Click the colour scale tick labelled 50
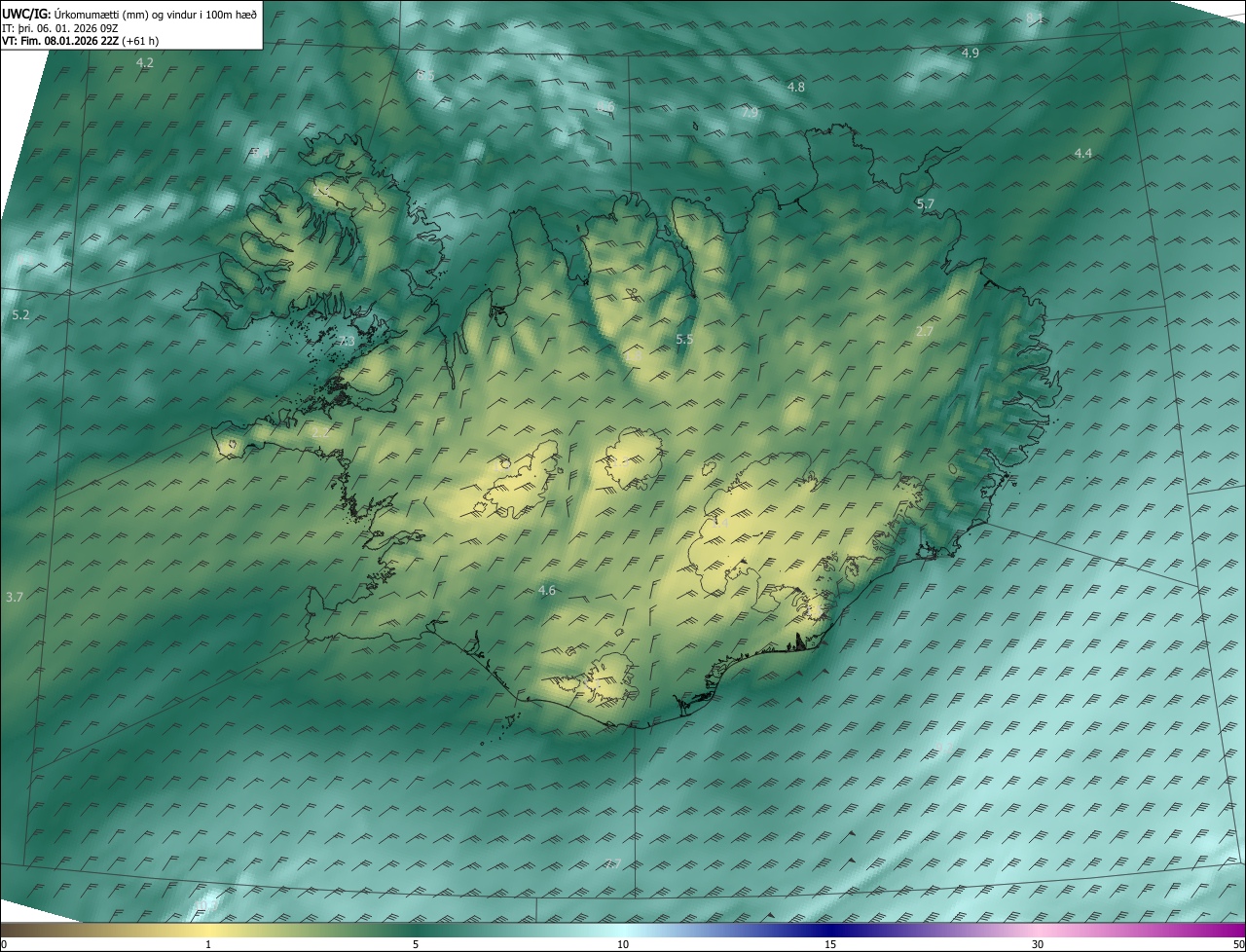Image resolution: width=1246 pixels, height=952 pixels. [x=1239, y=944]
